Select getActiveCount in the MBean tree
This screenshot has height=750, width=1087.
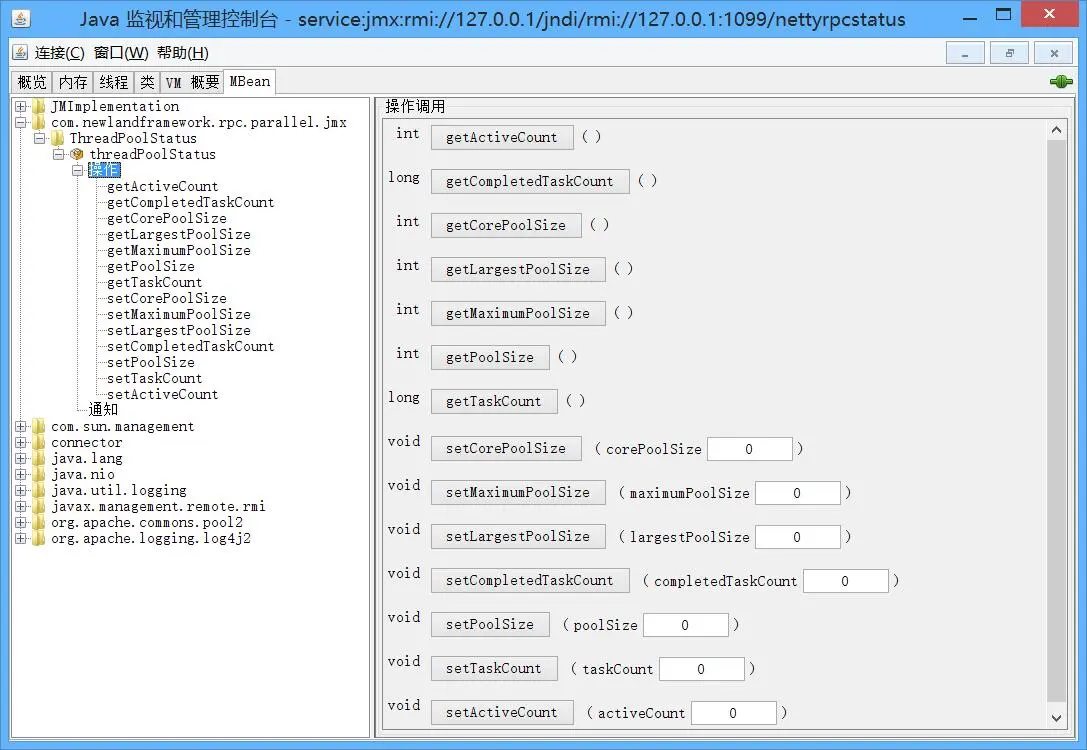(x=162, y=186)
